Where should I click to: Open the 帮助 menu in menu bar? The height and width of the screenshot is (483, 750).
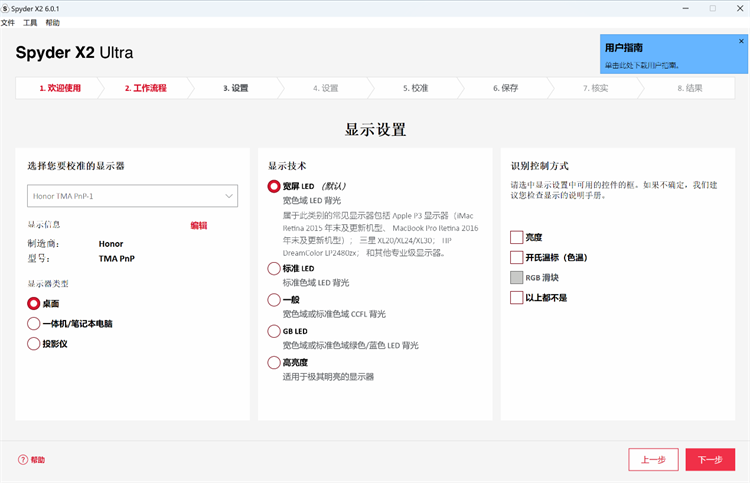coord(53,22)
